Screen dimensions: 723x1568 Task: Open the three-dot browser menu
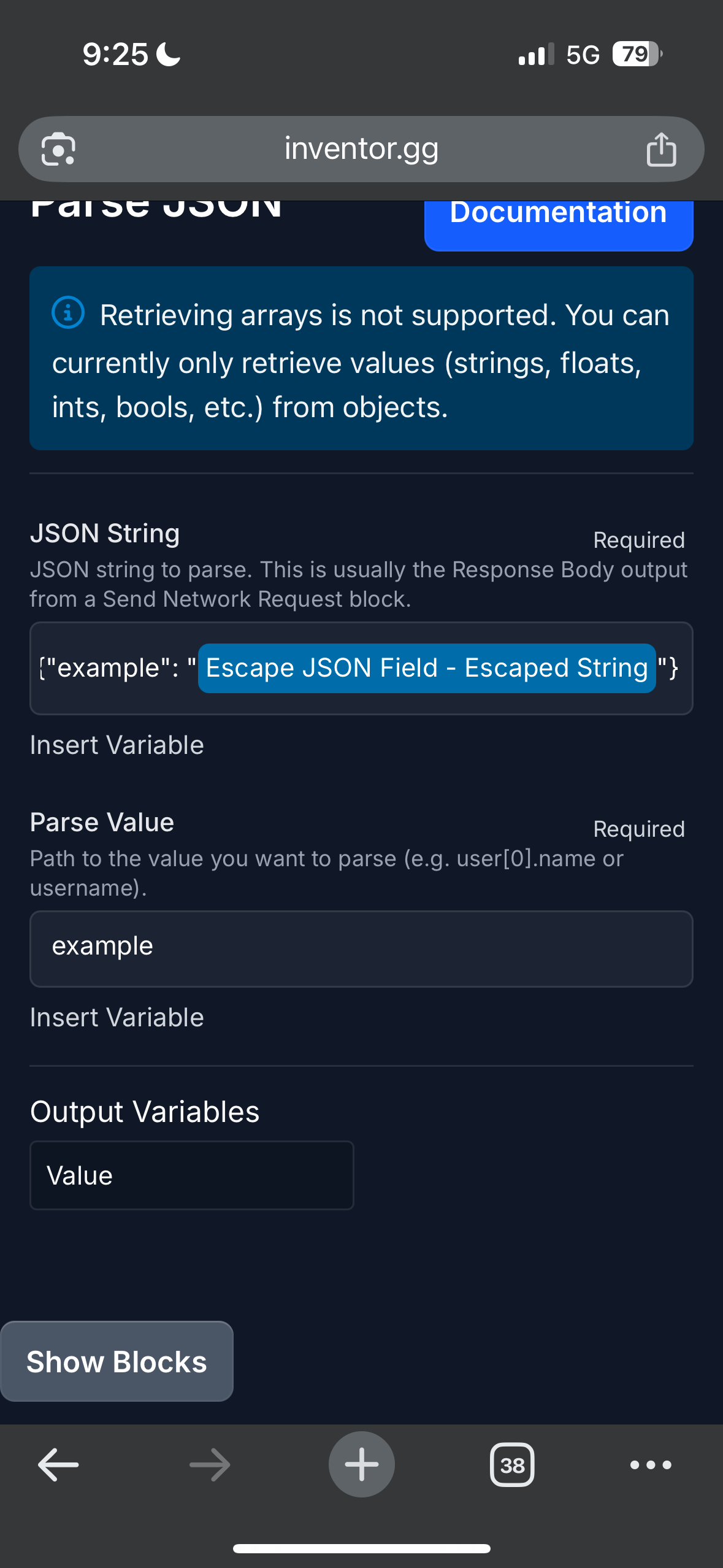651,1464
